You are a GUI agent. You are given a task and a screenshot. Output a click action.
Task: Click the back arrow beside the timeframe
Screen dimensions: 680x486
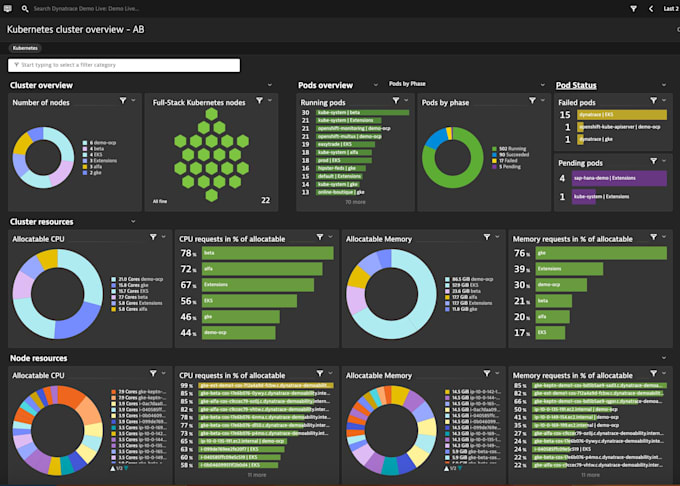[651, 8]
